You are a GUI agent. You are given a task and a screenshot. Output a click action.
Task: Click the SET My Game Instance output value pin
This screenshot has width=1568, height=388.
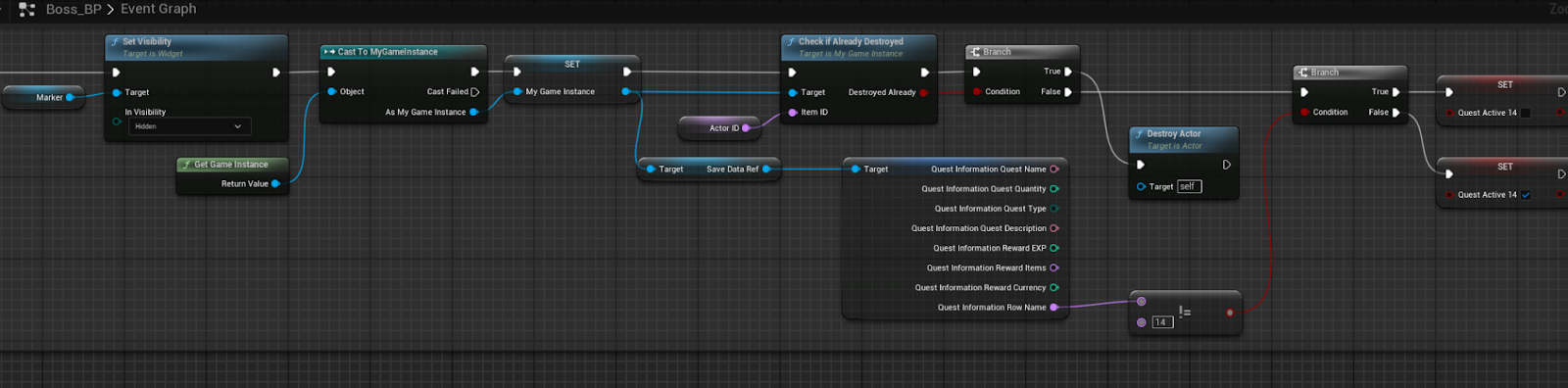626,92
